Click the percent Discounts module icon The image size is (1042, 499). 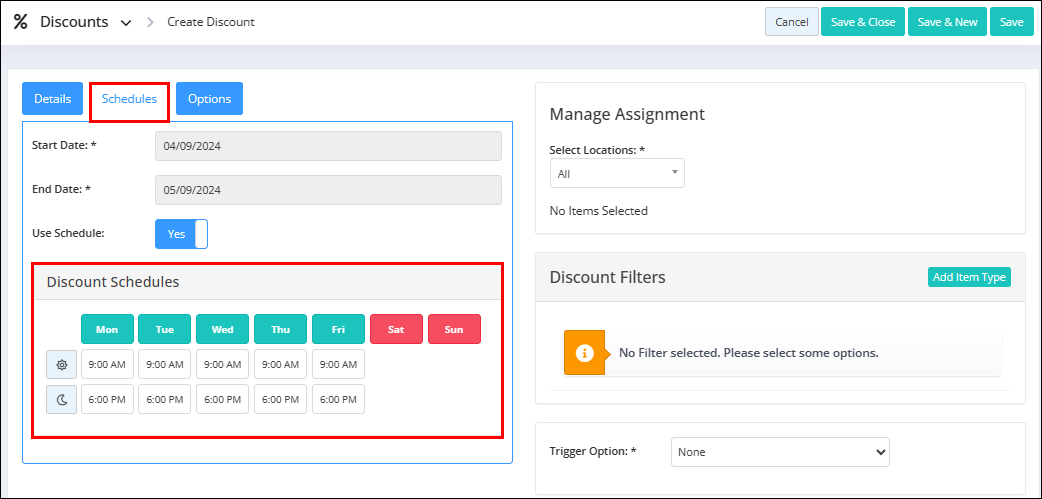point(21,22)
